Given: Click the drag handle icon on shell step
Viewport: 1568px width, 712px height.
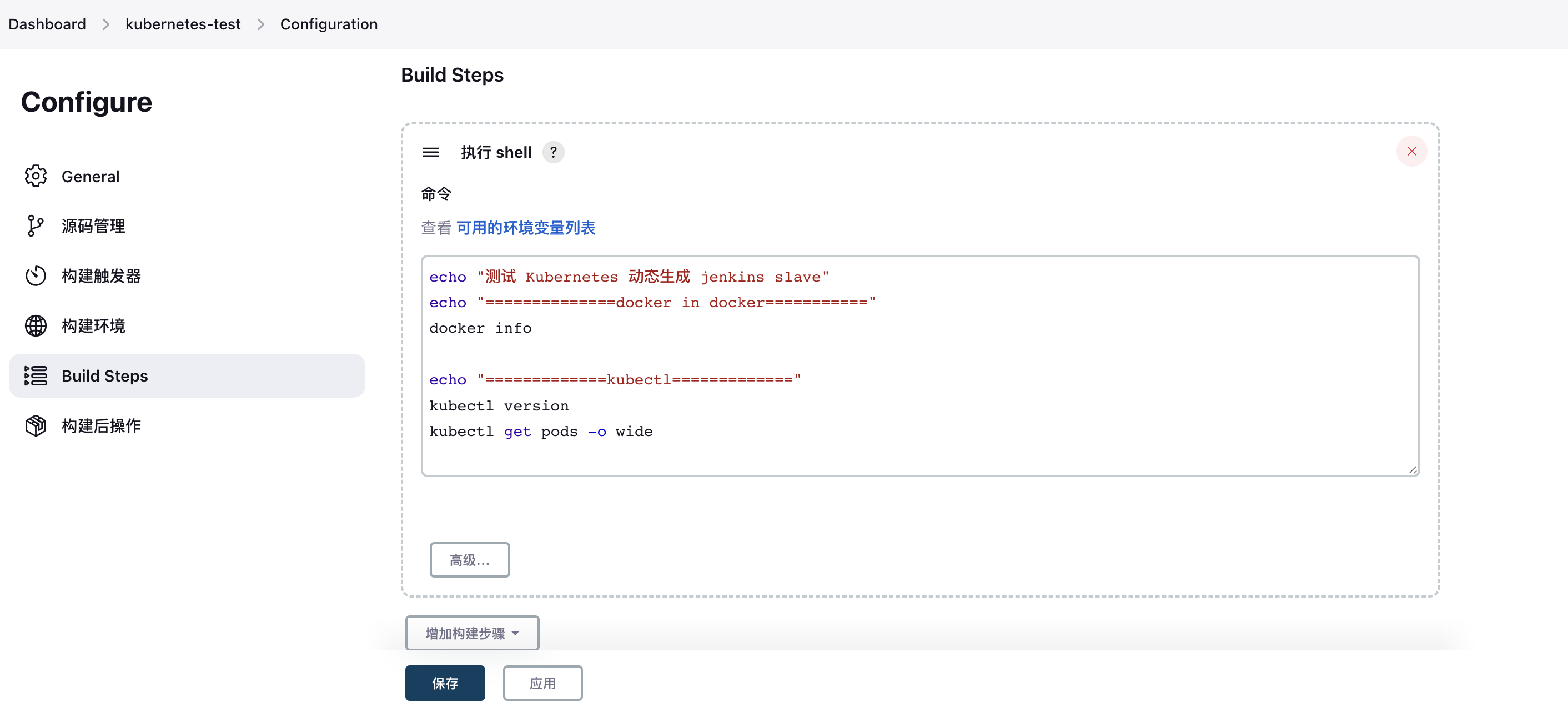Looking at the screenshot, I should pos(430,151).
